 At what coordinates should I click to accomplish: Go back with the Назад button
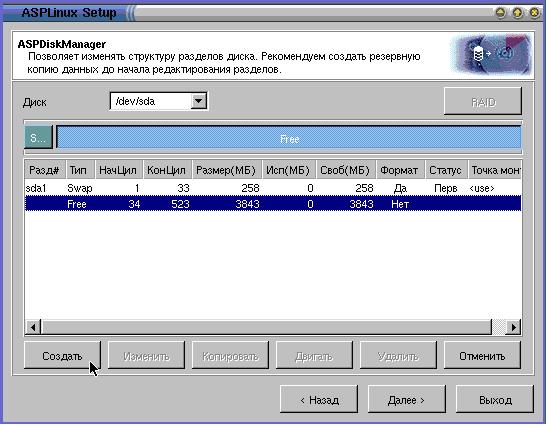319,399
